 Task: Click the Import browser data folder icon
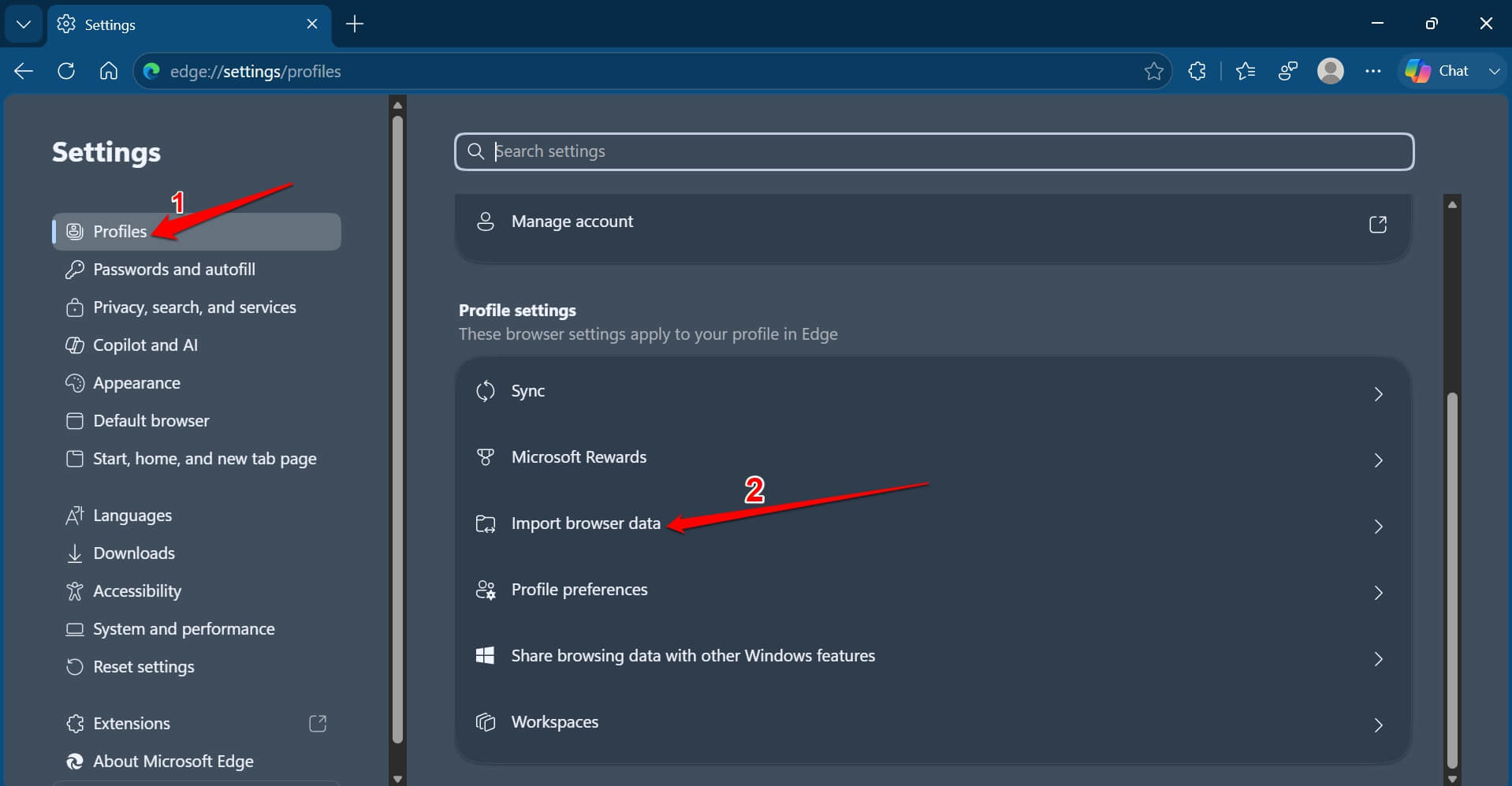486,523
